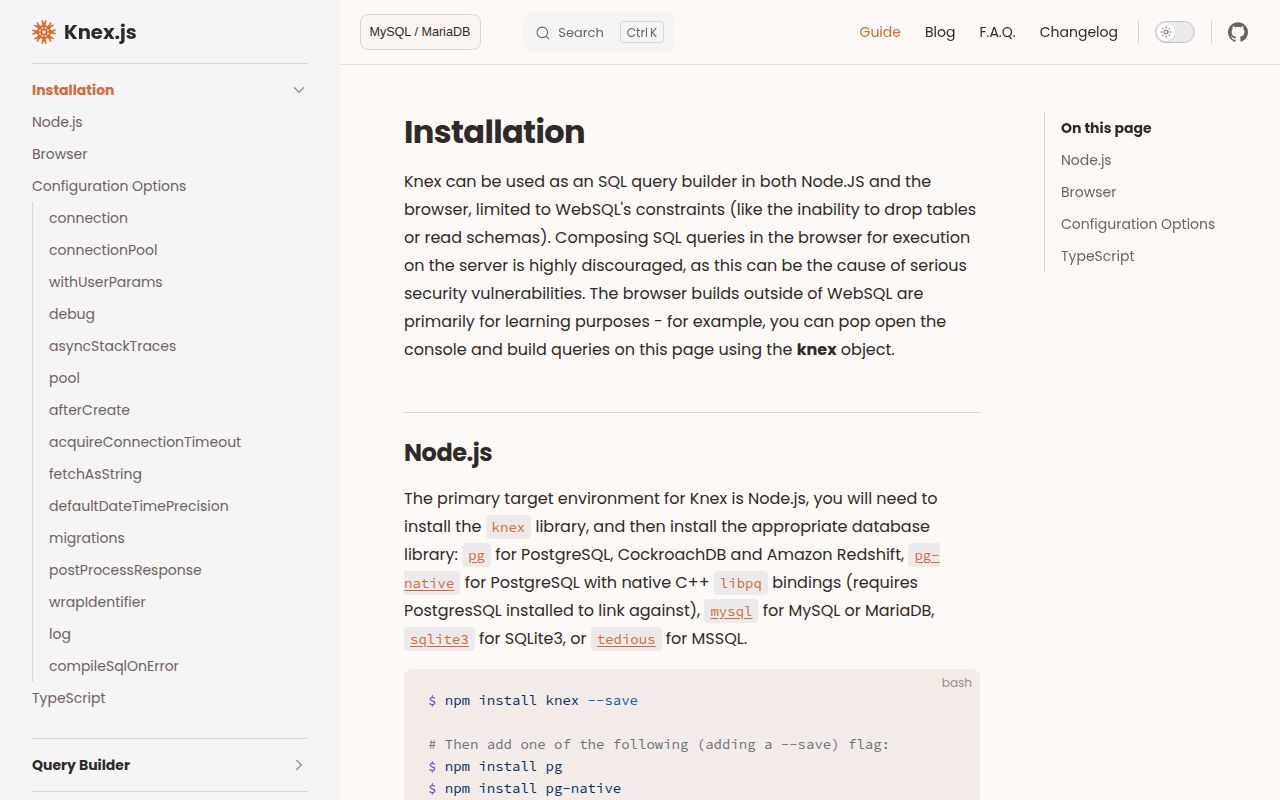
Task: Follow the mysql package link
Action: [731, 611]
